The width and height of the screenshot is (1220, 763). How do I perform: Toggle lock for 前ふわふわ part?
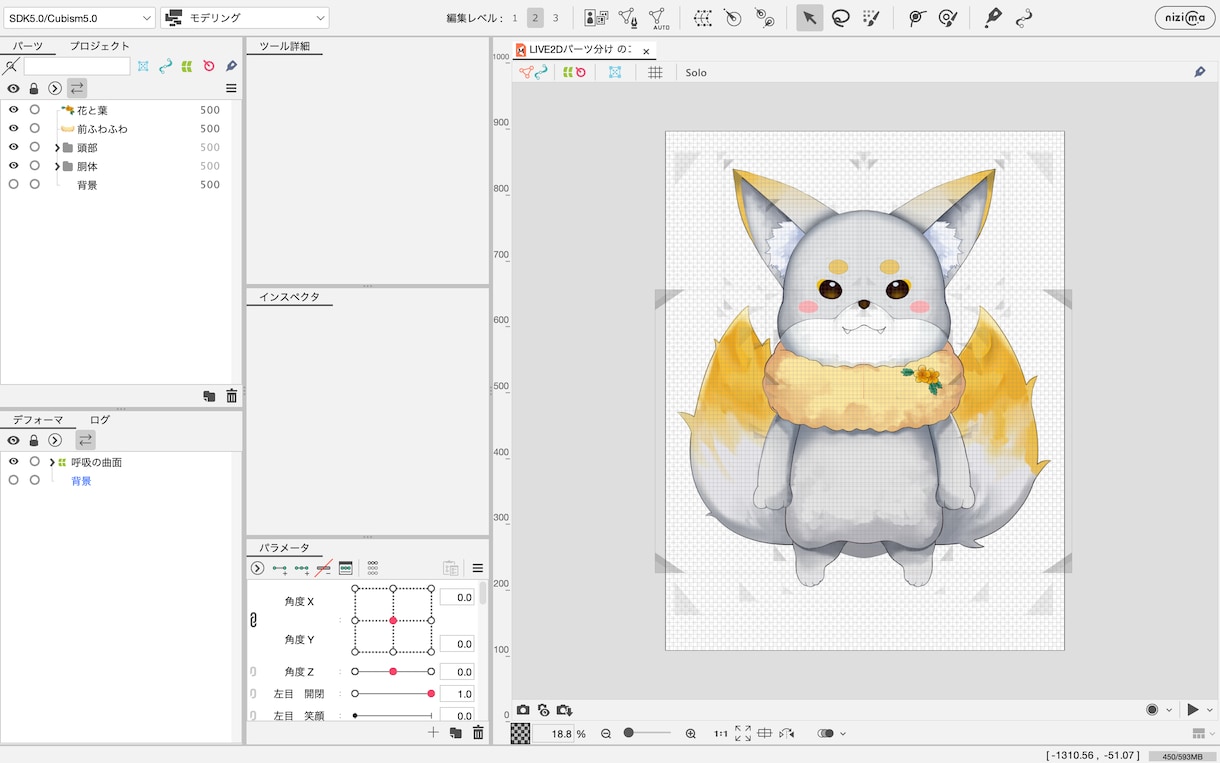click(x=35, y=129)
